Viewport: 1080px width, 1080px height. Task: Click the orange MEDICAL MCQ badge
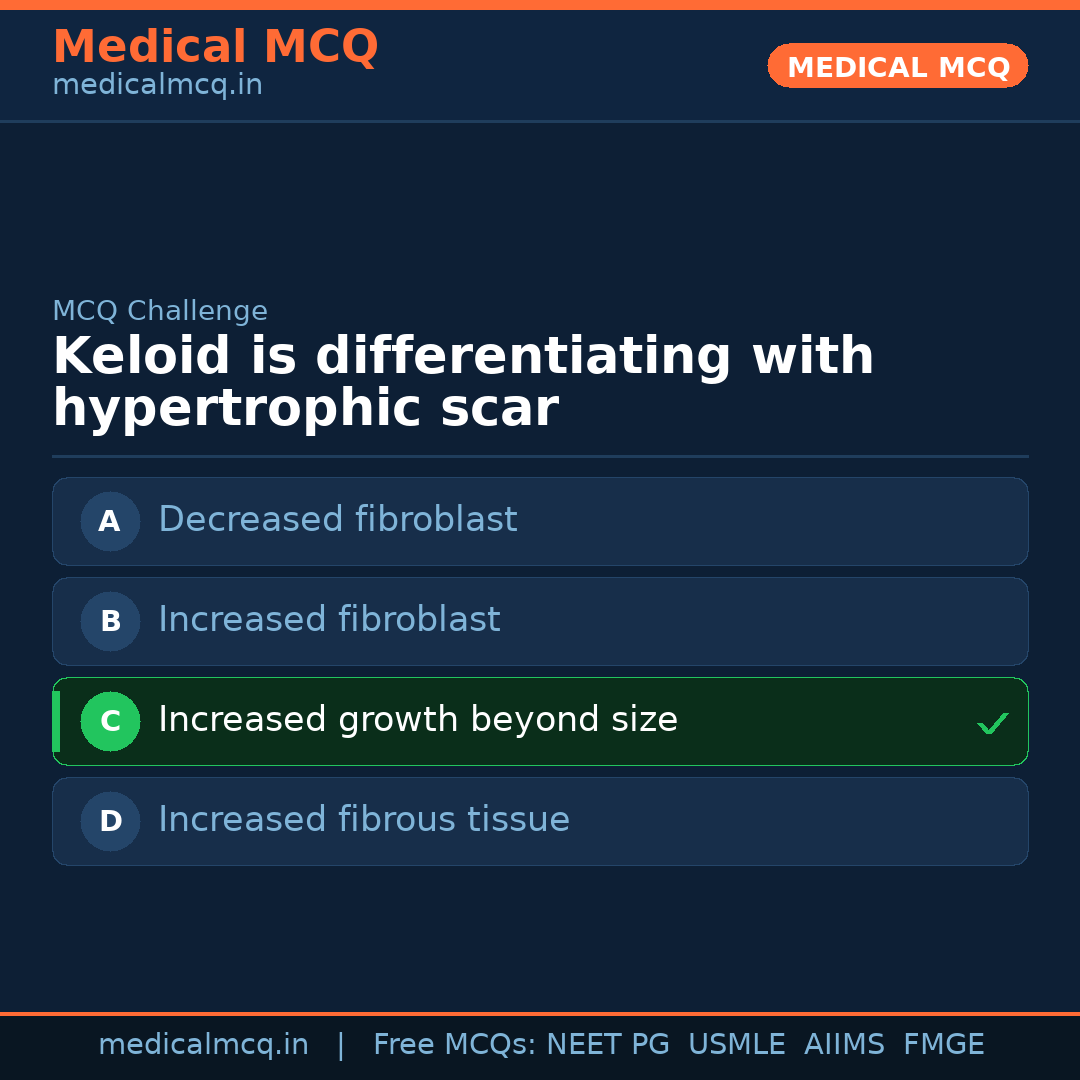(897, 66)
